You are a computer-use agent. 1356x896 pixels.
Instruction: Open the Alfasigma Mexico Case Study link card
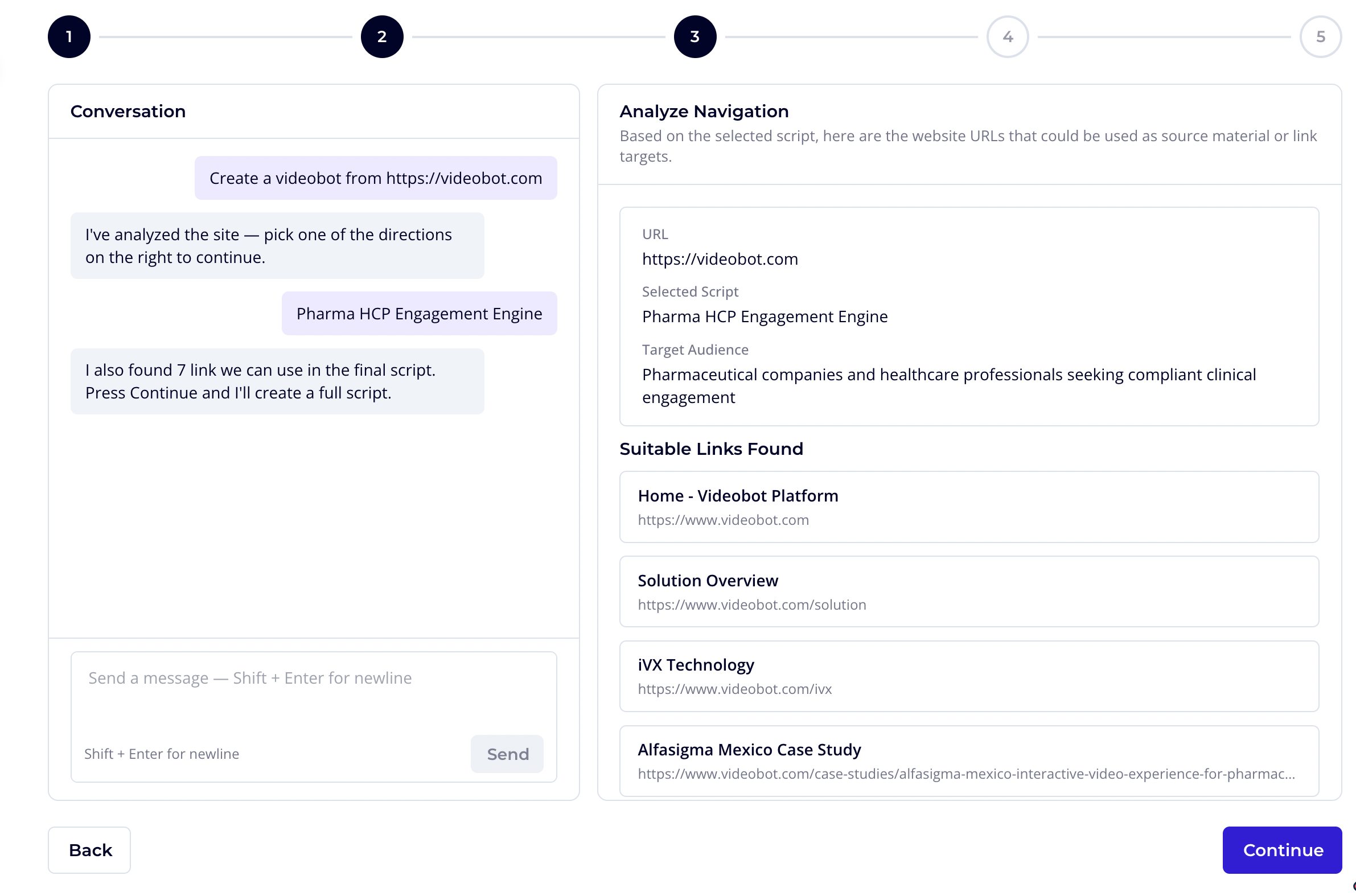pos(969,761)
